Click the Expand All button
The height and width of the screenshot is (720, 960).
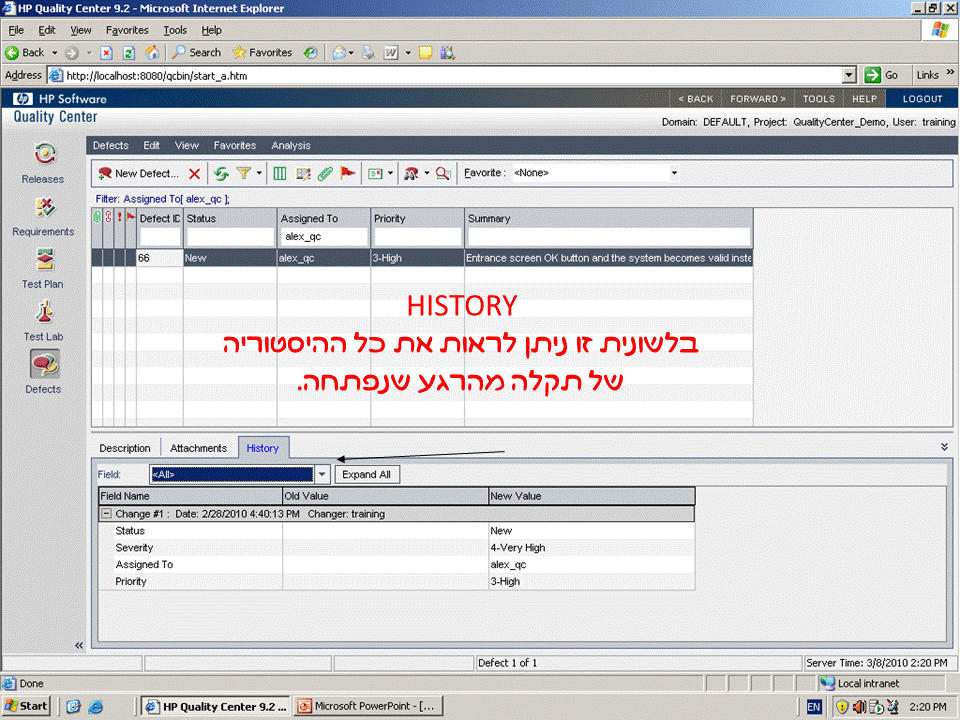point(367,474)
